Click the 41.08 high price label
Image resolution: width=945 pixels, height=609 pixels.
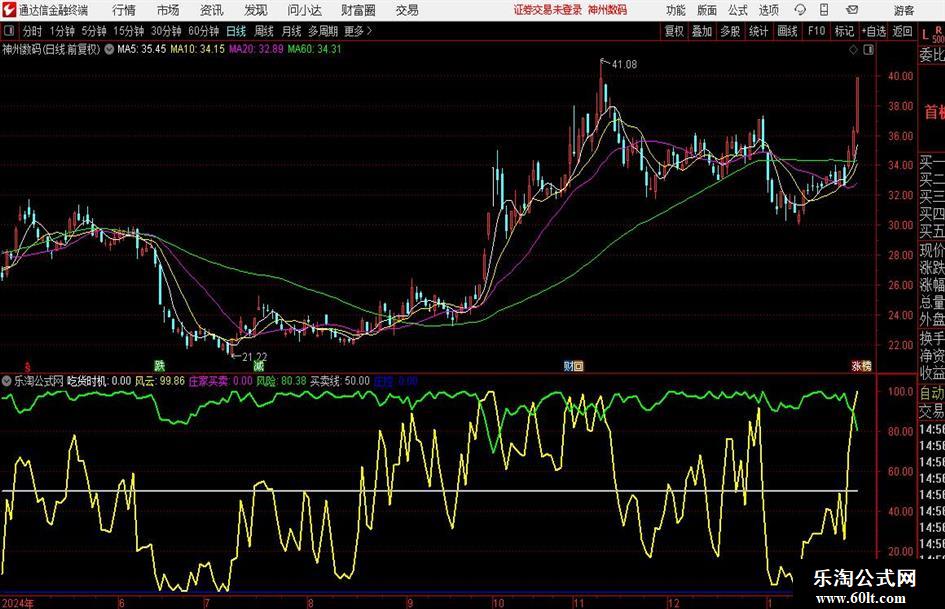pos(624,65)
